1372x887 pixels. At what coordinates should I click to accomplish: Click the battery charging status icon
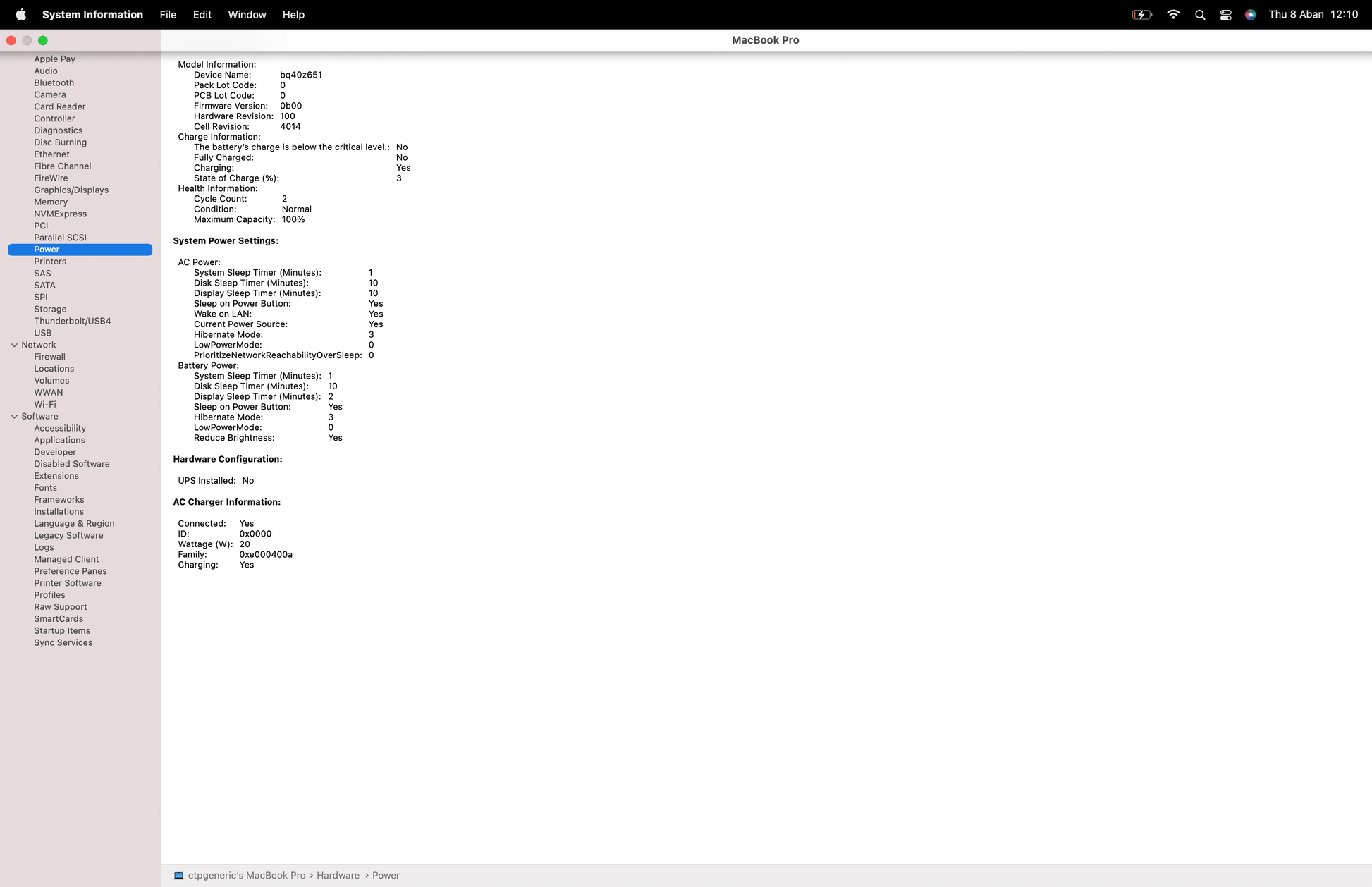1141,14
